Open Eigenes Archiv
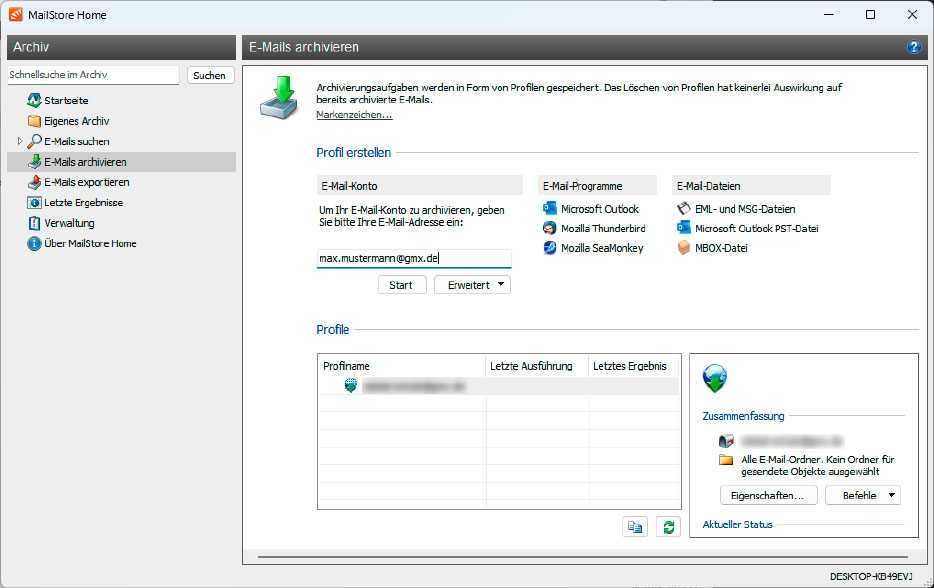This screenshot has height=588, width=934. click(x=77, y=121)
